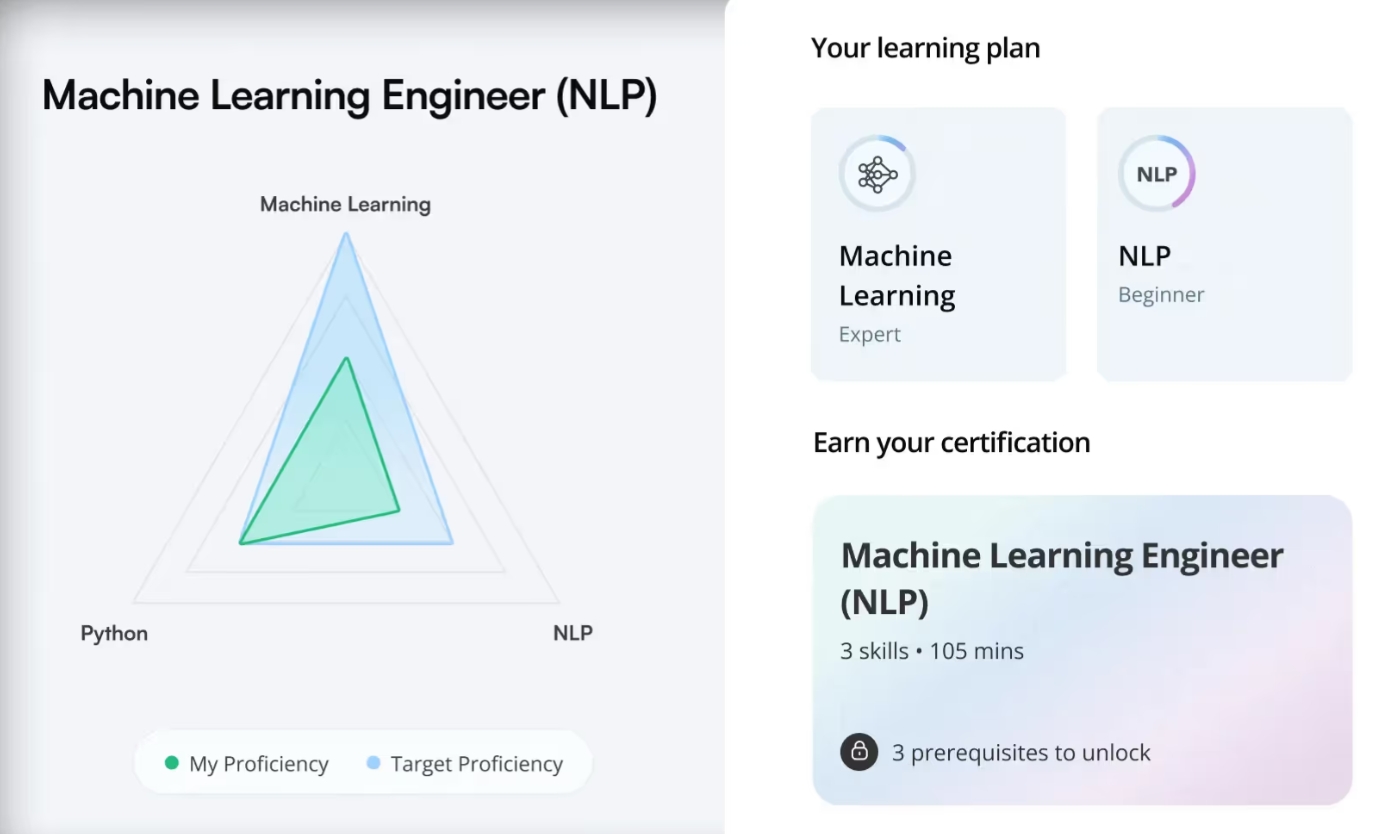
Task: Click the green My Proficiency legend dot
Action: (171, 764)
